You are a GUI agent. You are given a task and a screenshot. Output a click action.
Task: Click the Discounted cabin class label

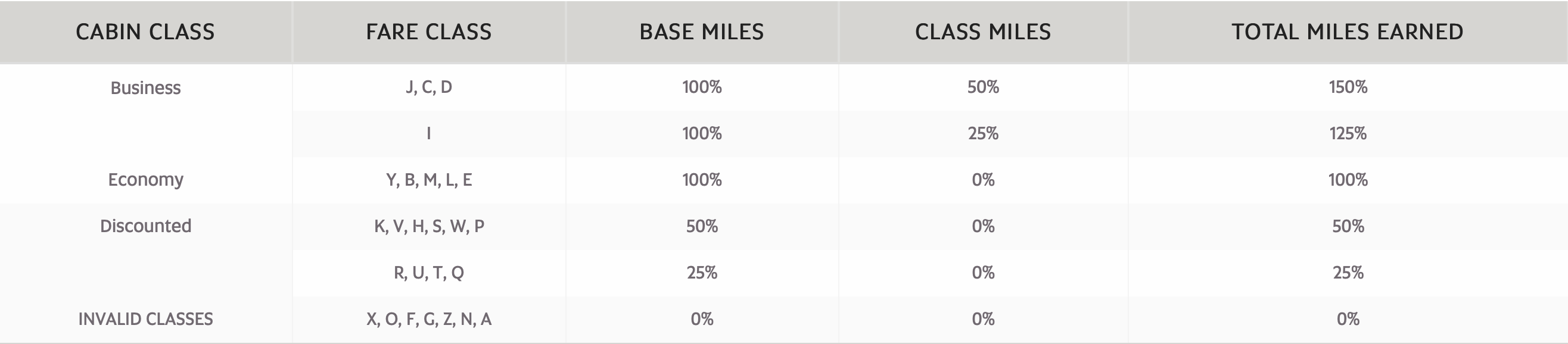coord(145,226)
